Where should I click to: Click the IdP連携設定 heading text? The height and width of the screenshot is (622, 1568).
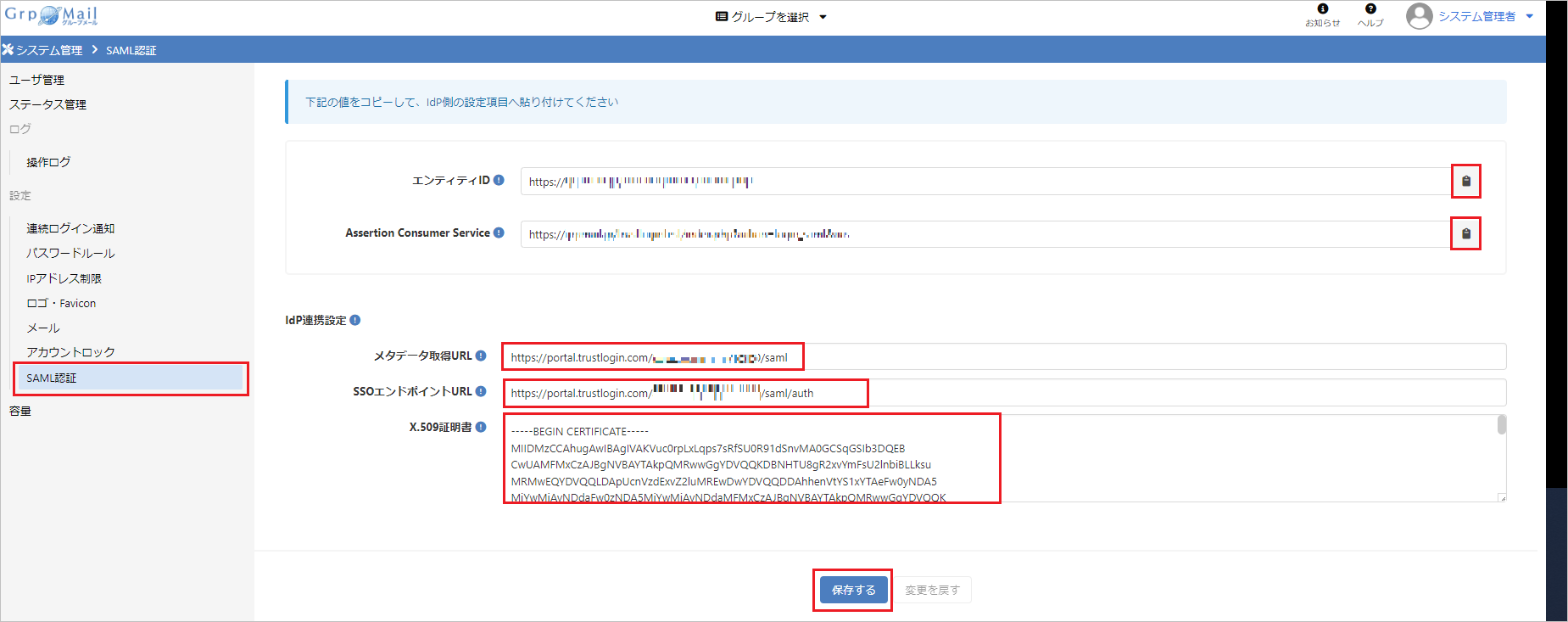pyautogui.click(x=315, y=320)
